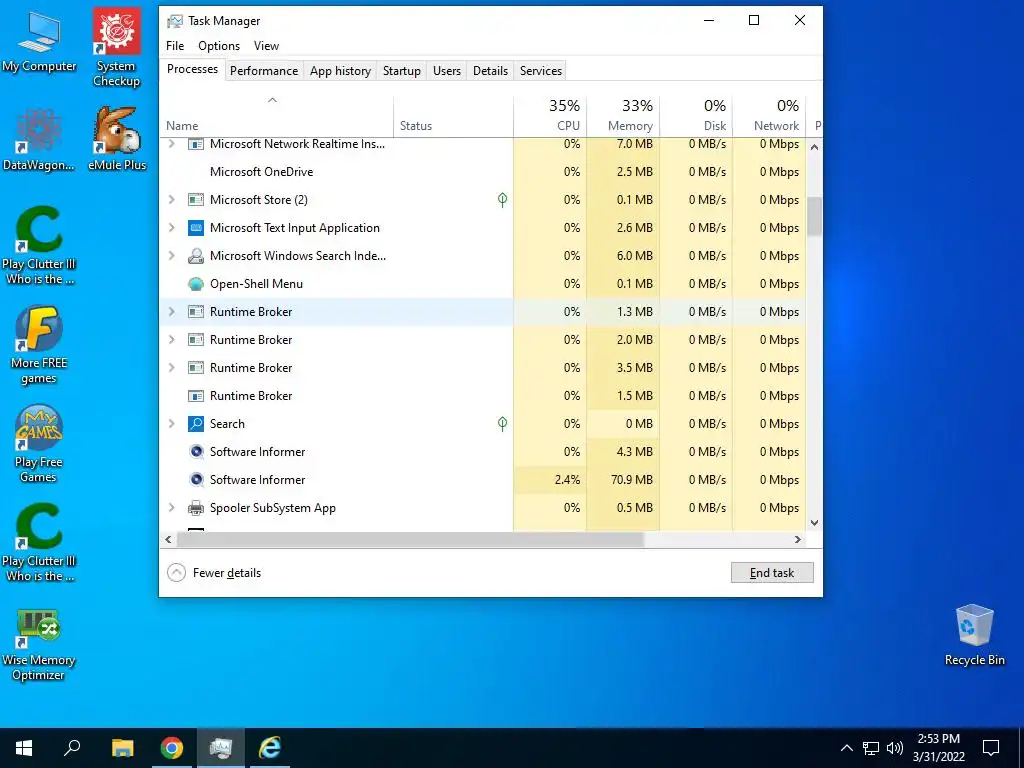Click the Software Informer icon using 70.9 MB

click(x=196, y=480)
